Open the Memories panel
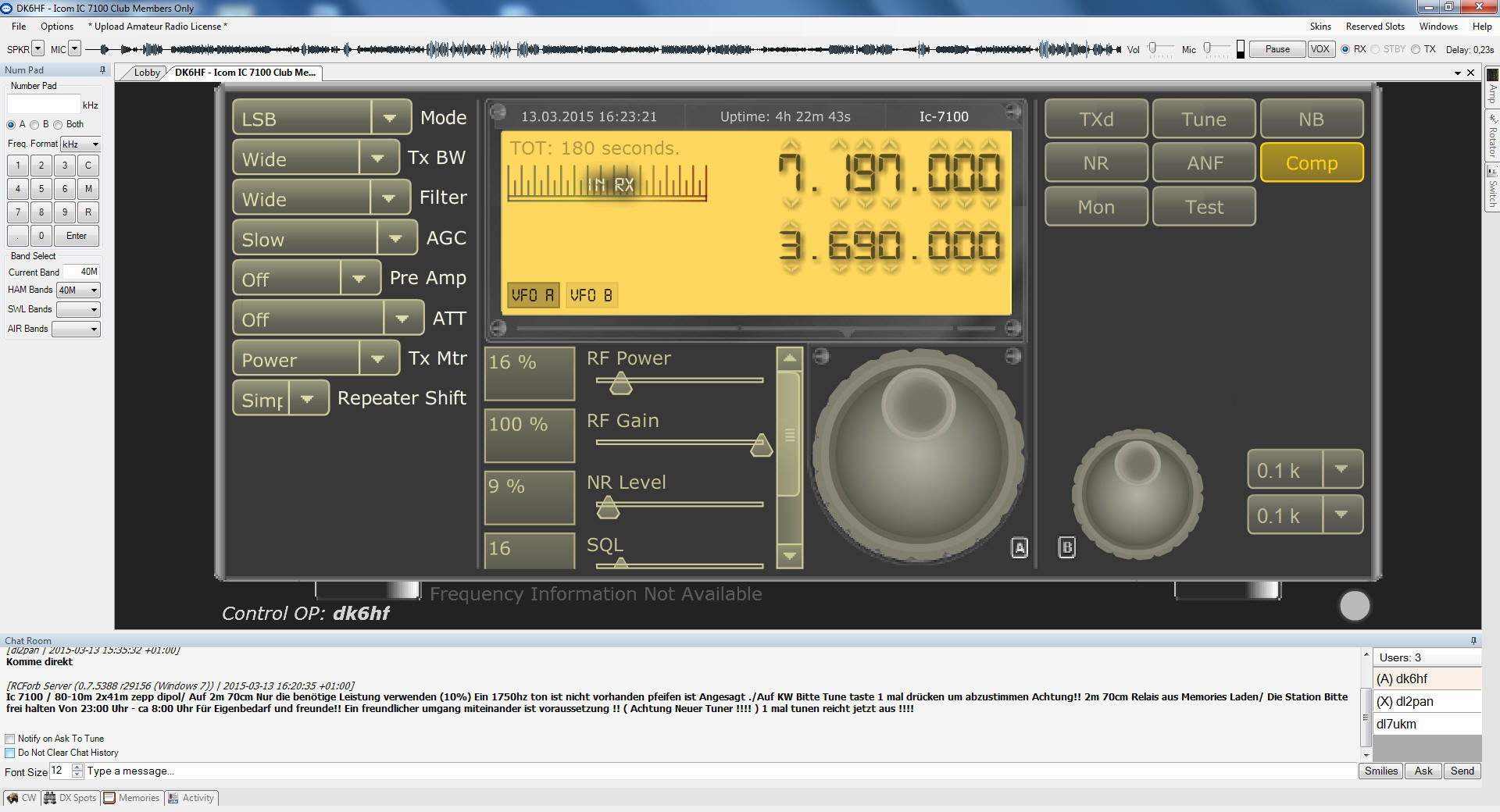The width and height of the screenshot is (1500, 812). tap(131, 798)
